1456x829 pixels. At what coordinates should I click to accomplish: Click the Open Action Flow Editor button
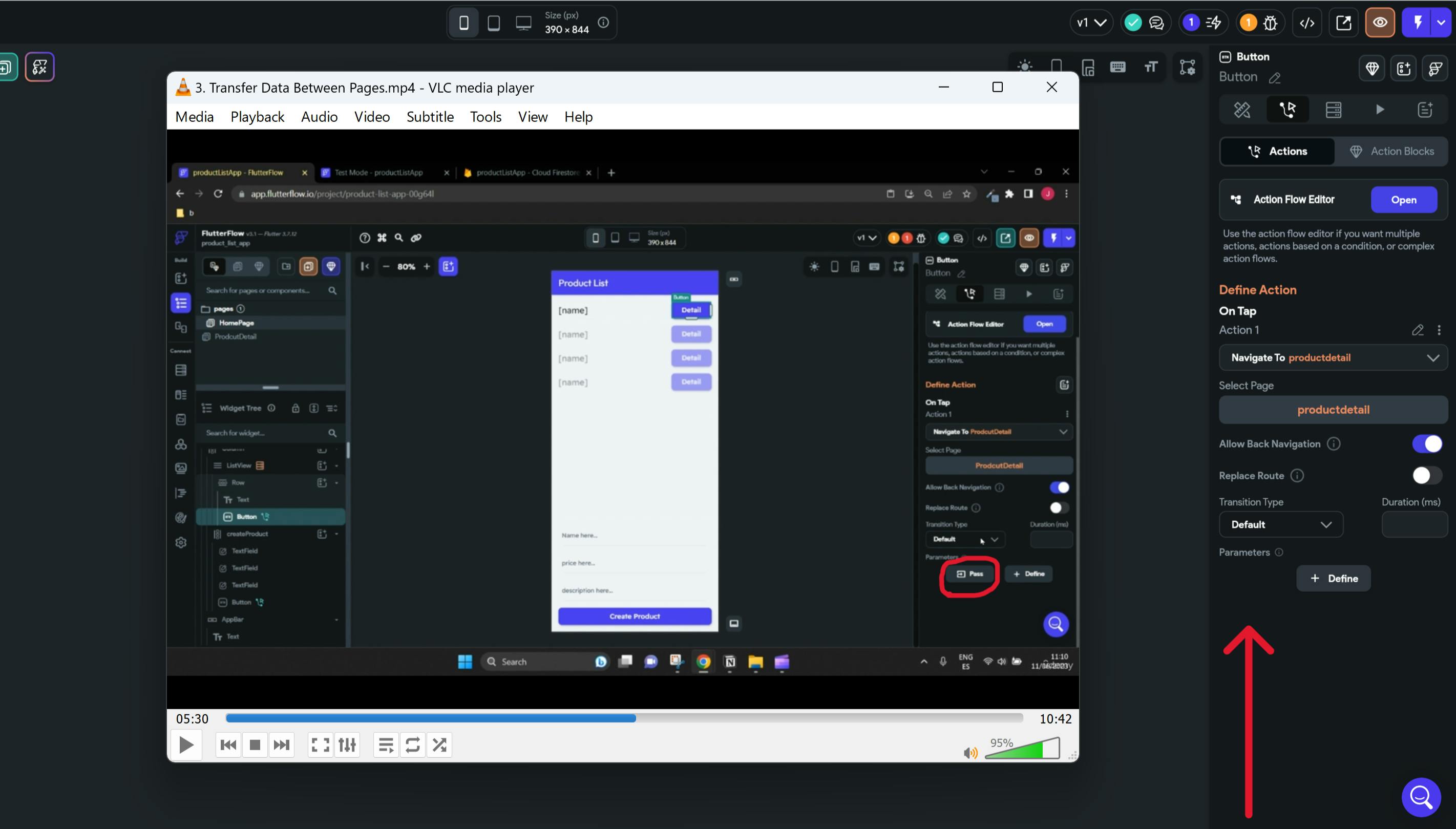(1404, 200)
